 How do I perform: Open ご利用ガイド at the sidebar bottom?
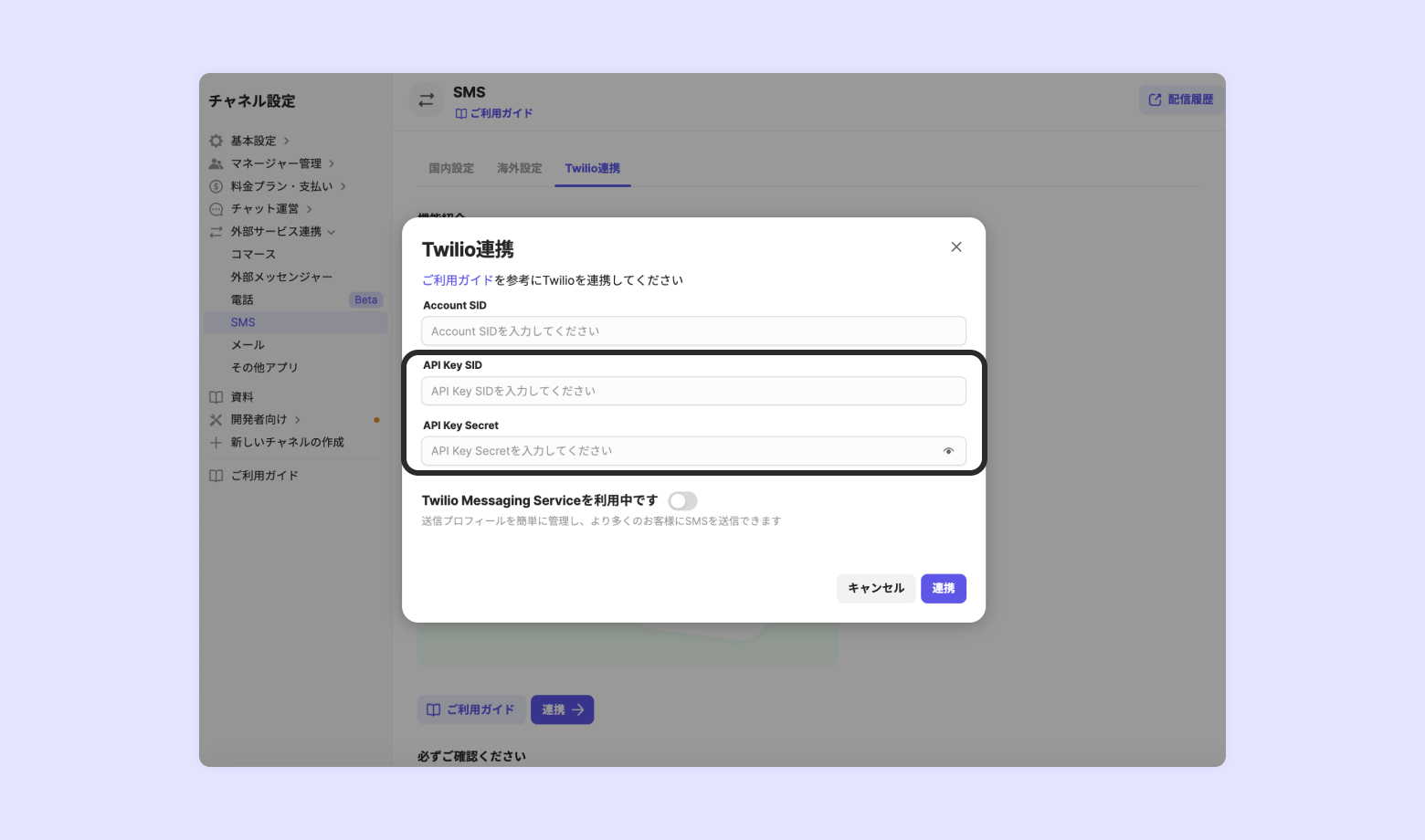pyautogui.click(x=264, y=476)
